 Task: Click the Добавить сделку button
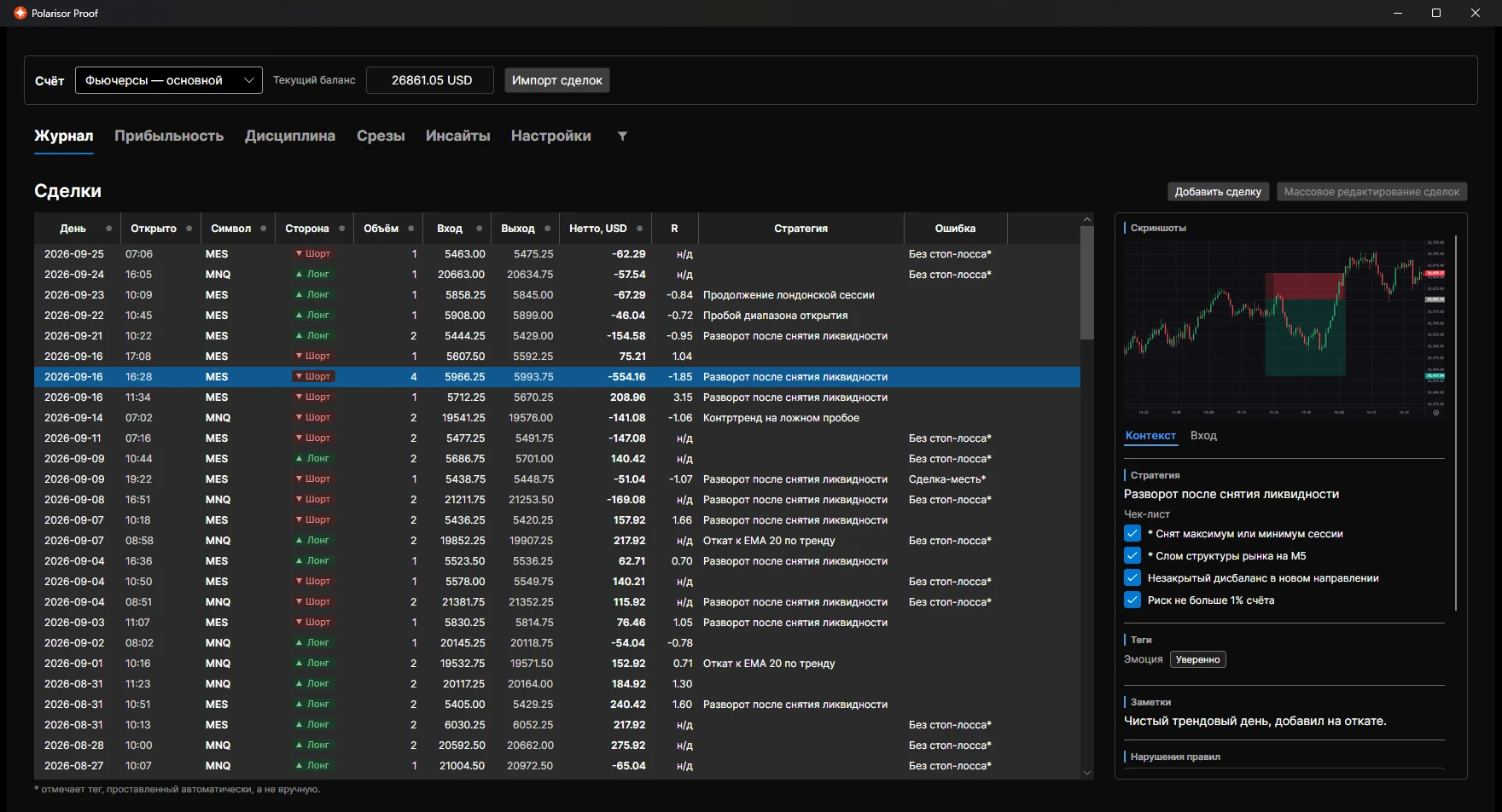pos(1218,192)
